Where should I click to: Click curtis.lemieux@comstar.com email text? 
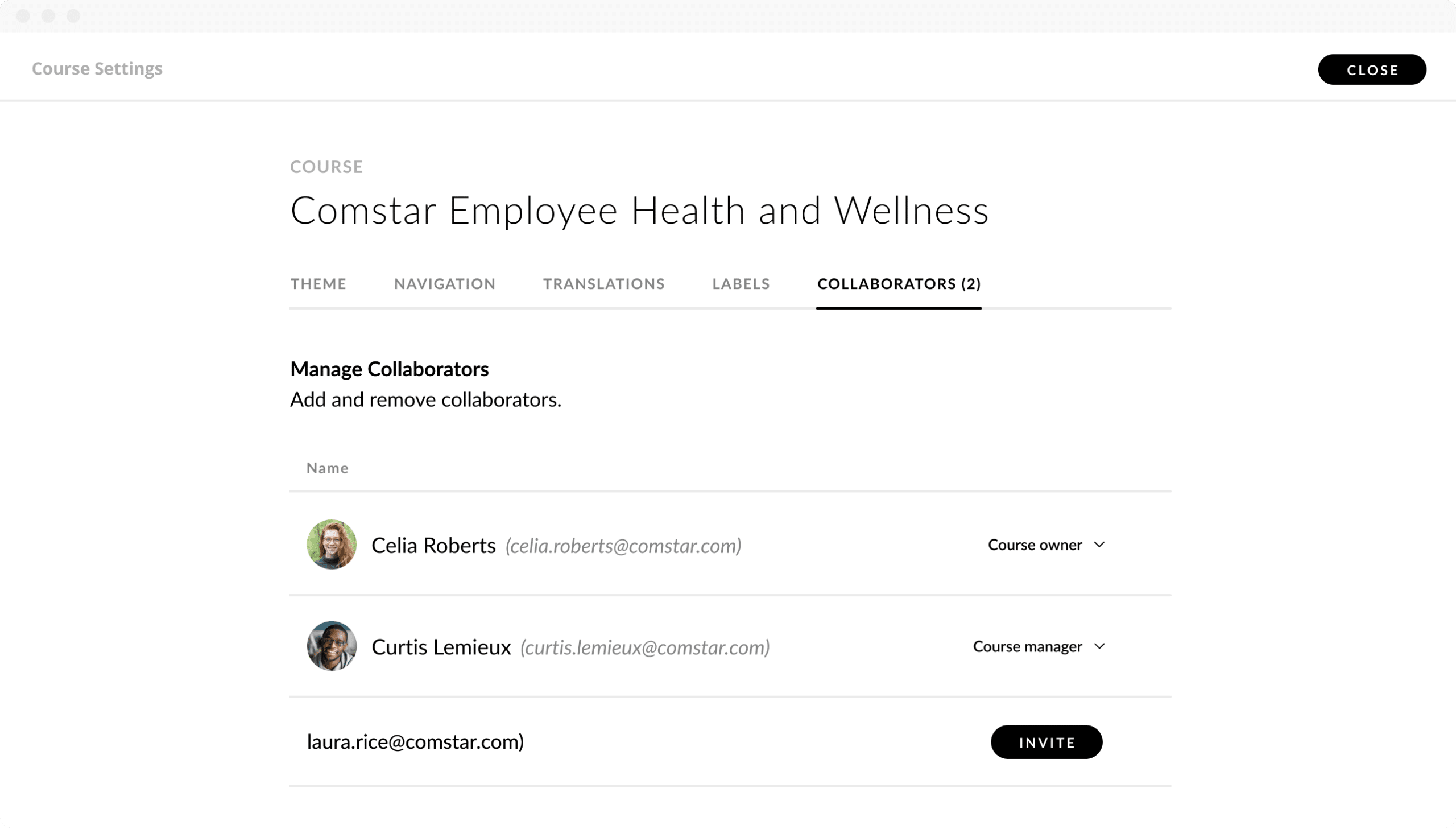click(644, 647)
